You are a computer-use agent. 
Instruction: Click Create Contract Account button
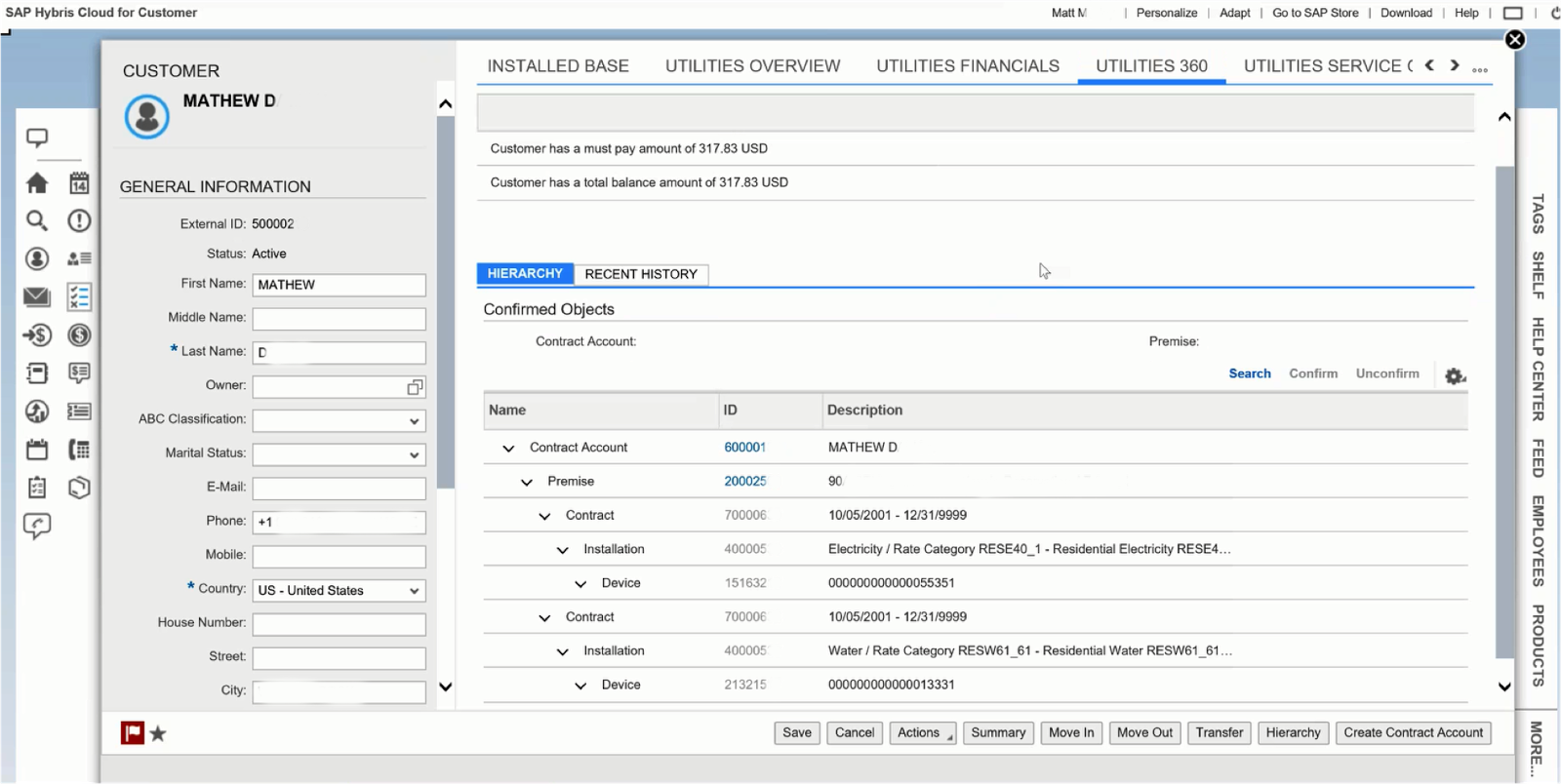pos(1413,733)
